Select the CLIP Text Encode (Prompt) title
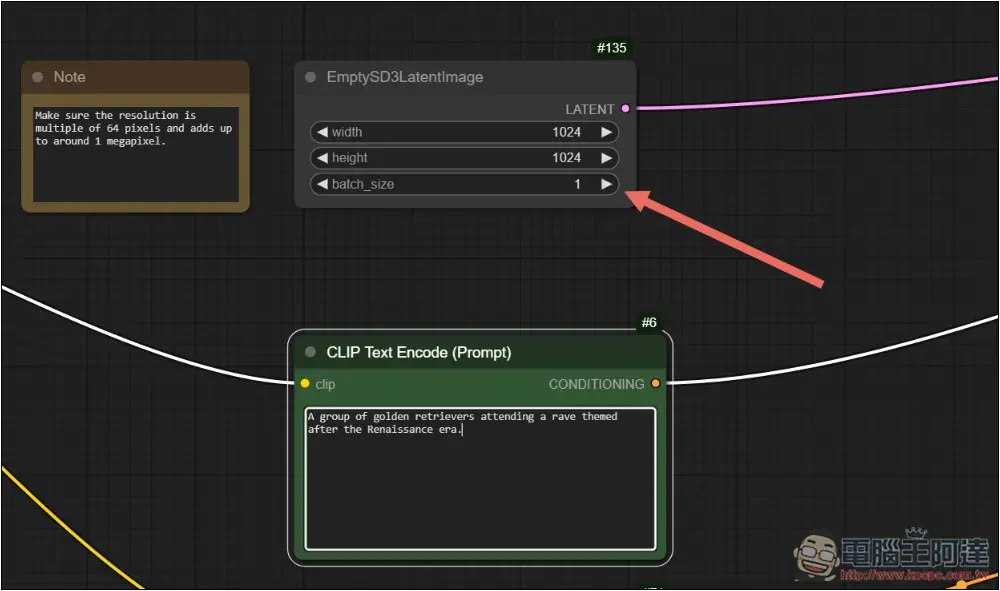1000x591 pixels. 419,352
